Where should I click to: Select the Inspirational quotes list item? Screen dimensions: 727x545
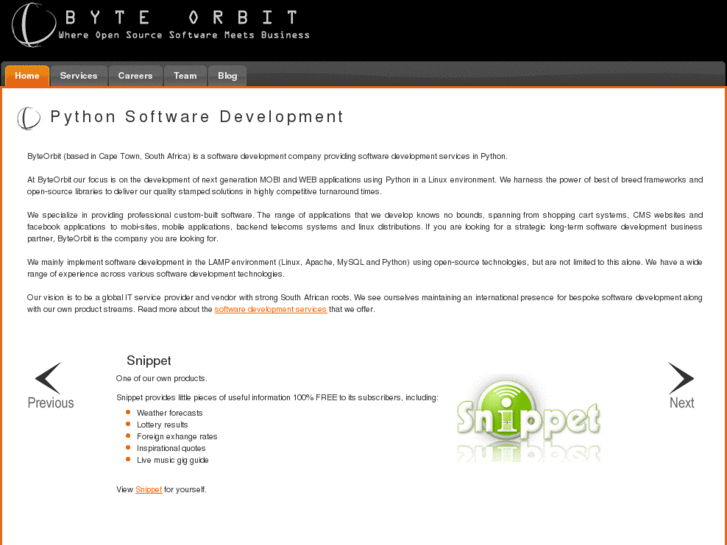pyautogui.click(x=171, y=448)
